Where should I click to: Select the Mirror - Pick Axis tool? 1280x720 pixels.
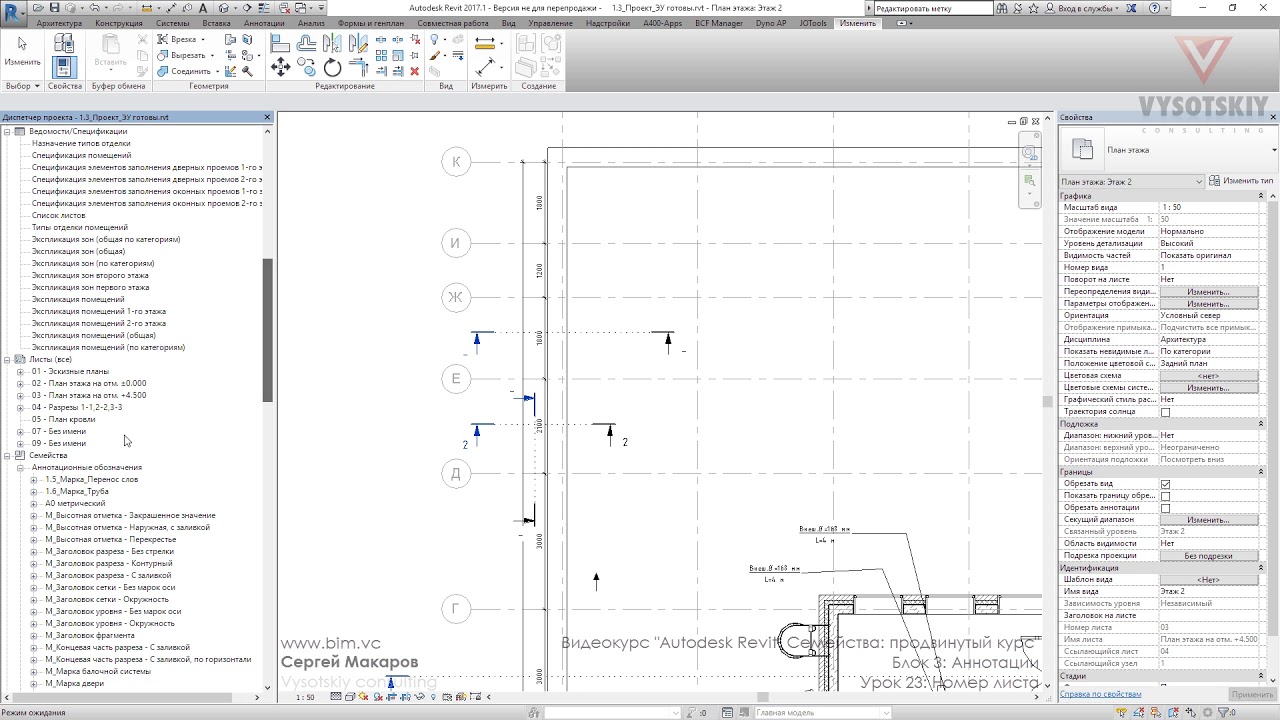(x=333, y=43)
